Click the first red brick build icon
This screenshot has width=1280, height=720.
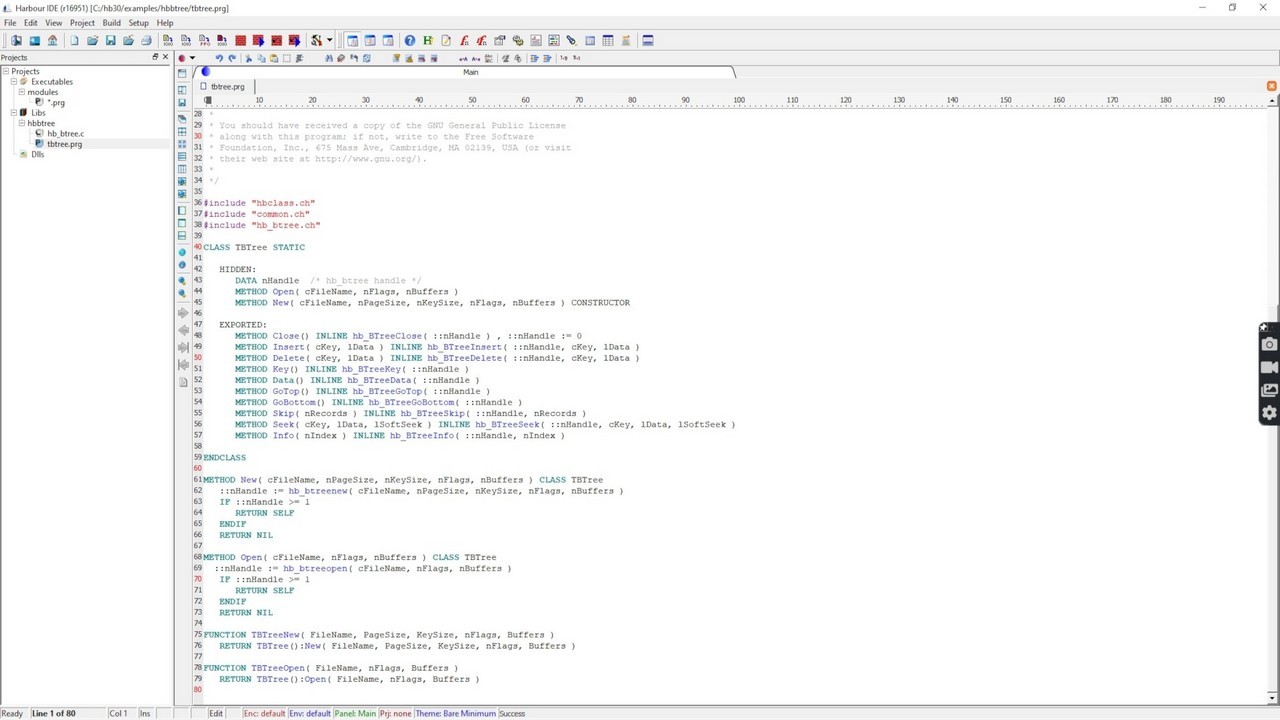(240, 40)
